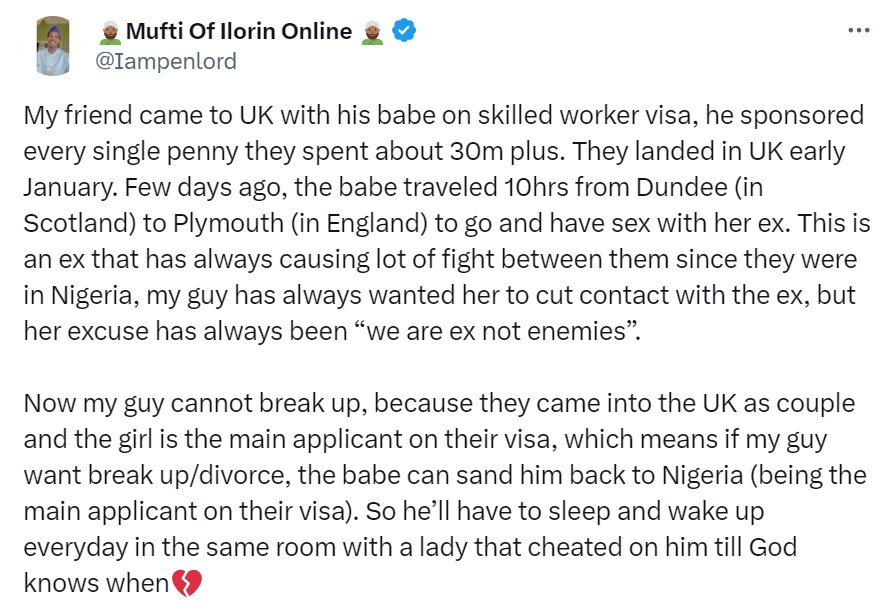Click the @Iampenlord handle

[165, 61]
